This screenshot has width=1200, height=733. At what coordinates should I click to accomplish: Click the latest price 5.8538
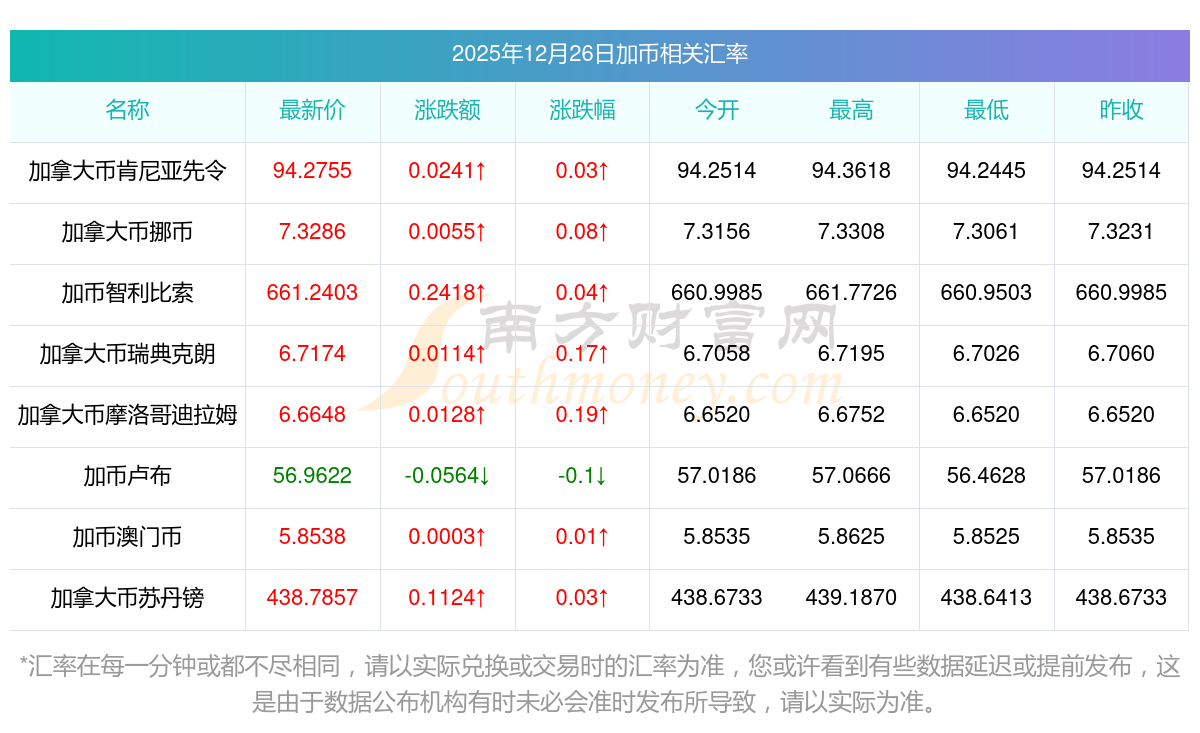click(x=312, y=537)
